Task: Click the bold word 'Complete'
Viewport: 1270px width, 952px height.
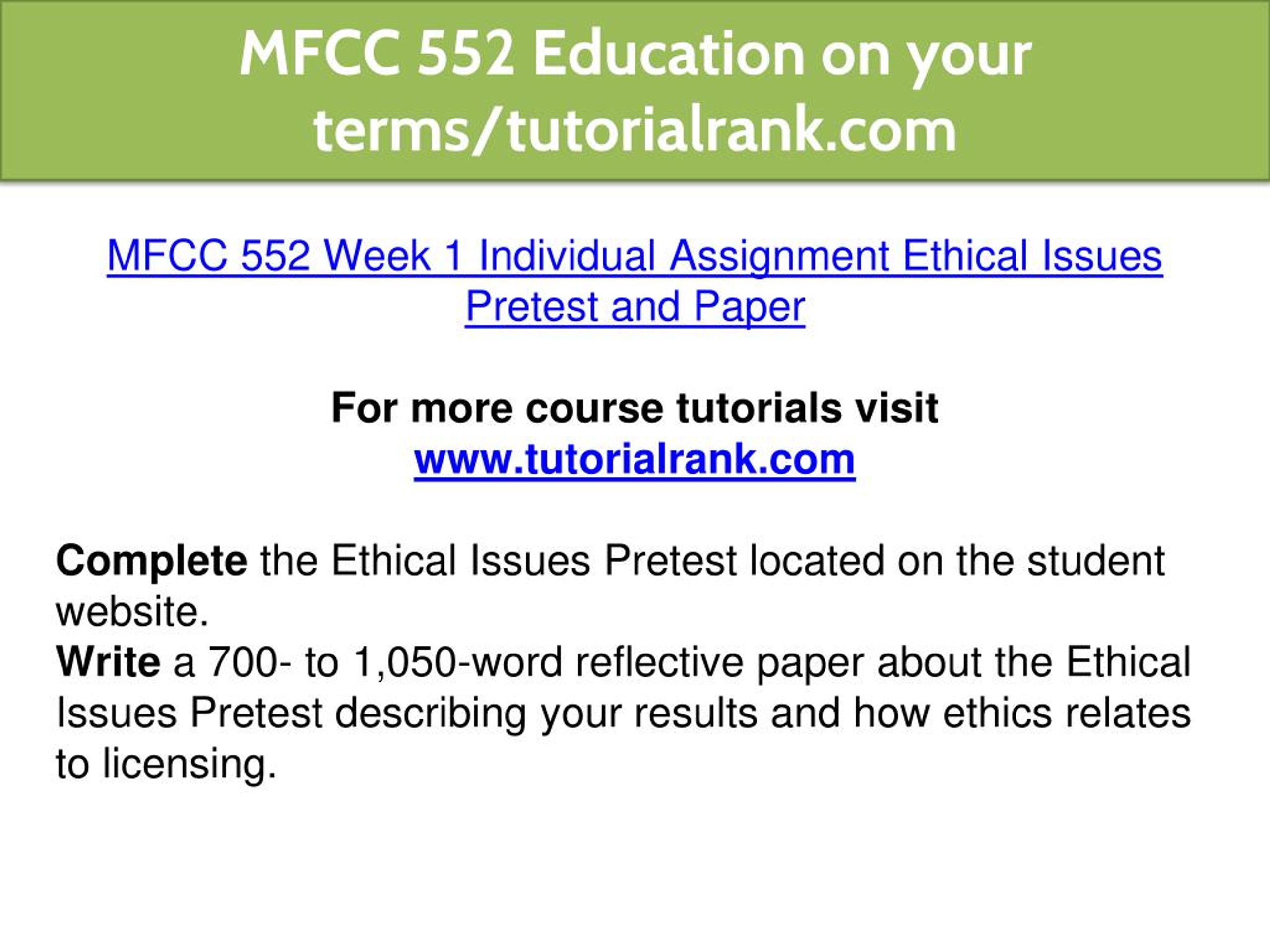Action: (x=152, y=562)
